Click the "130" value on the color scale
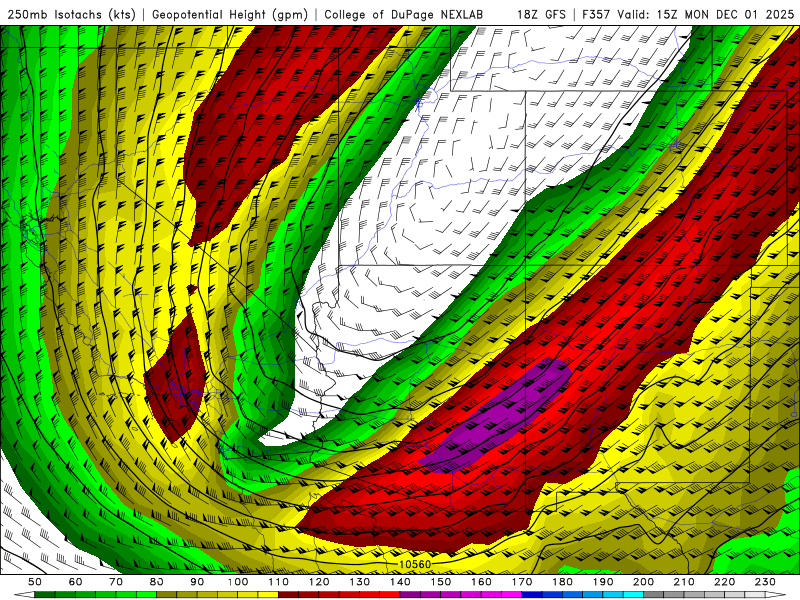The image size is (800, 600). click(360, 582)
